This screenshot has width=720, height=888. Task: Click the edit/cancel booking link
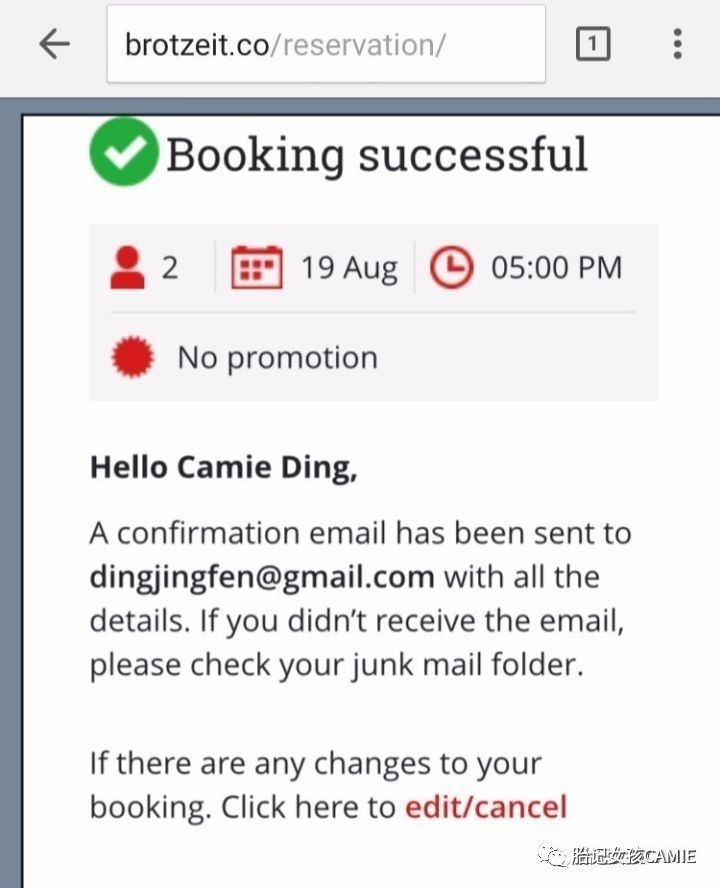tap(485, 807)
